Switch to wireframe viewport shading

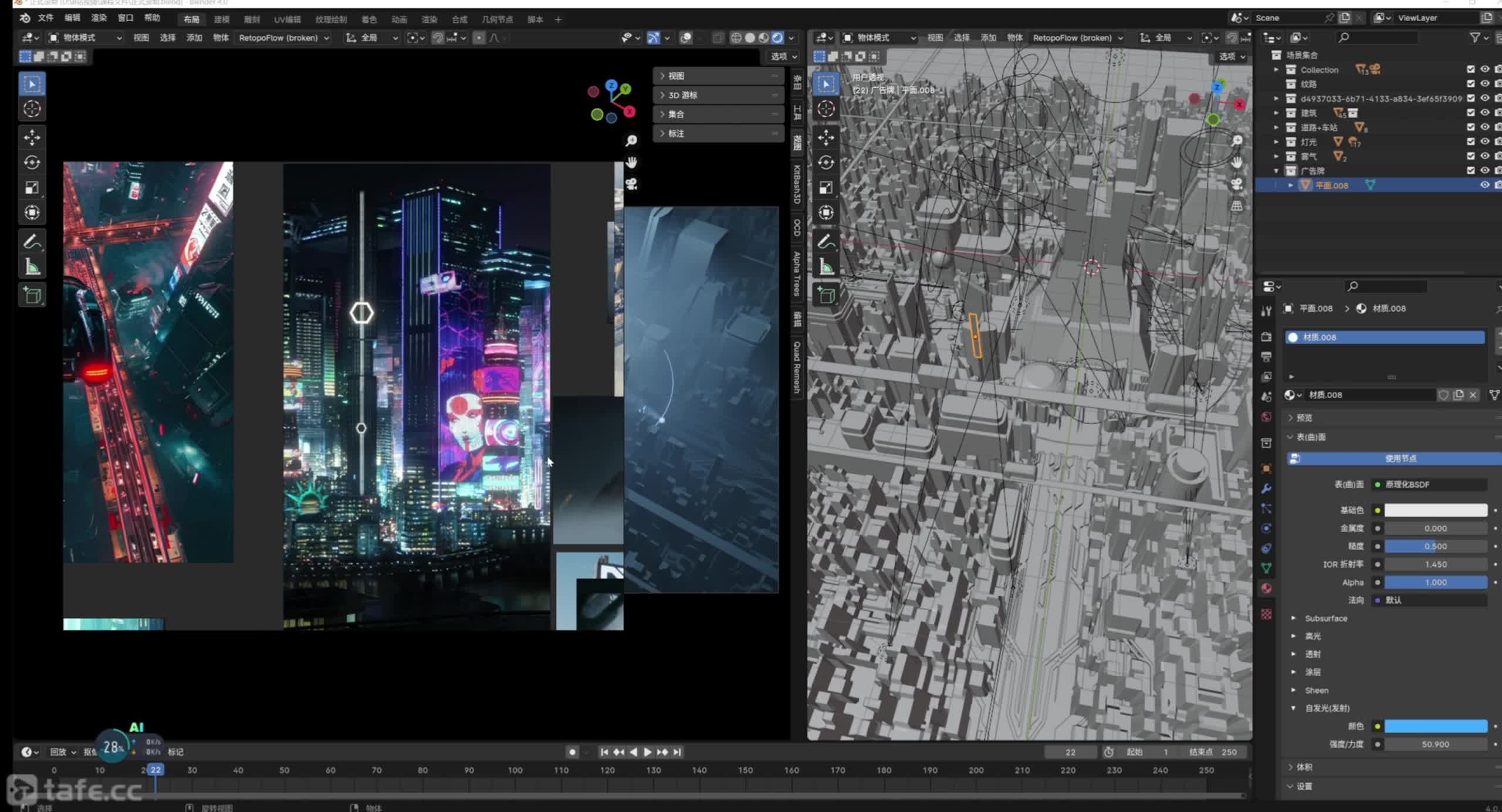pos(736,38)
